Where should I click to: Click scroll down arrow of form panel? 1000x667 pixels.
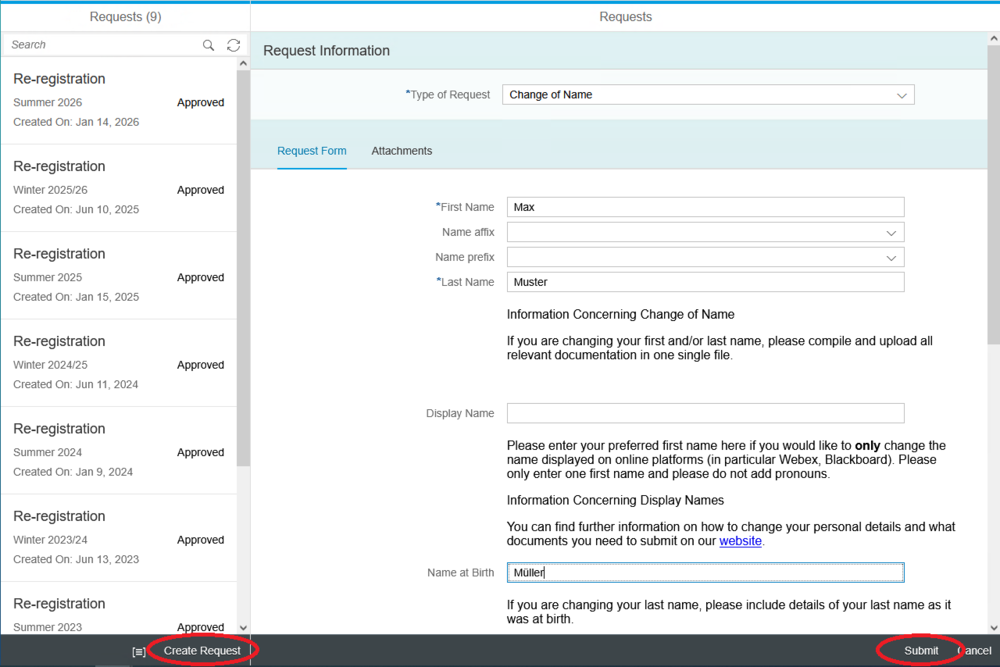pos(994,628)
